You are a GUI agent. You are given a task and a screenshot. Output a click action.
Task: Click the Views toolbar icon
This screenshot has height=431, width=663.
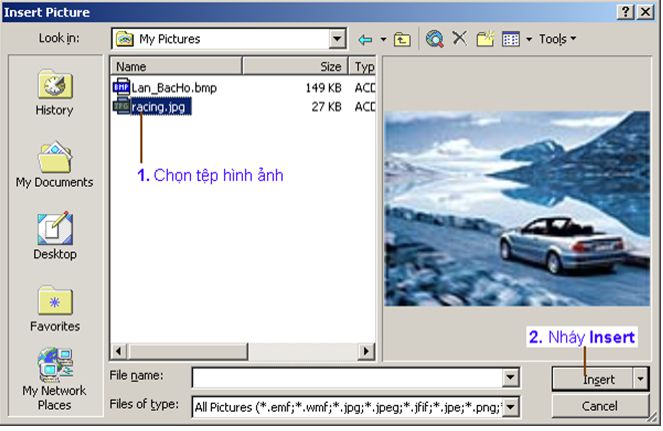pyautogui.click(x=511, y=39)
